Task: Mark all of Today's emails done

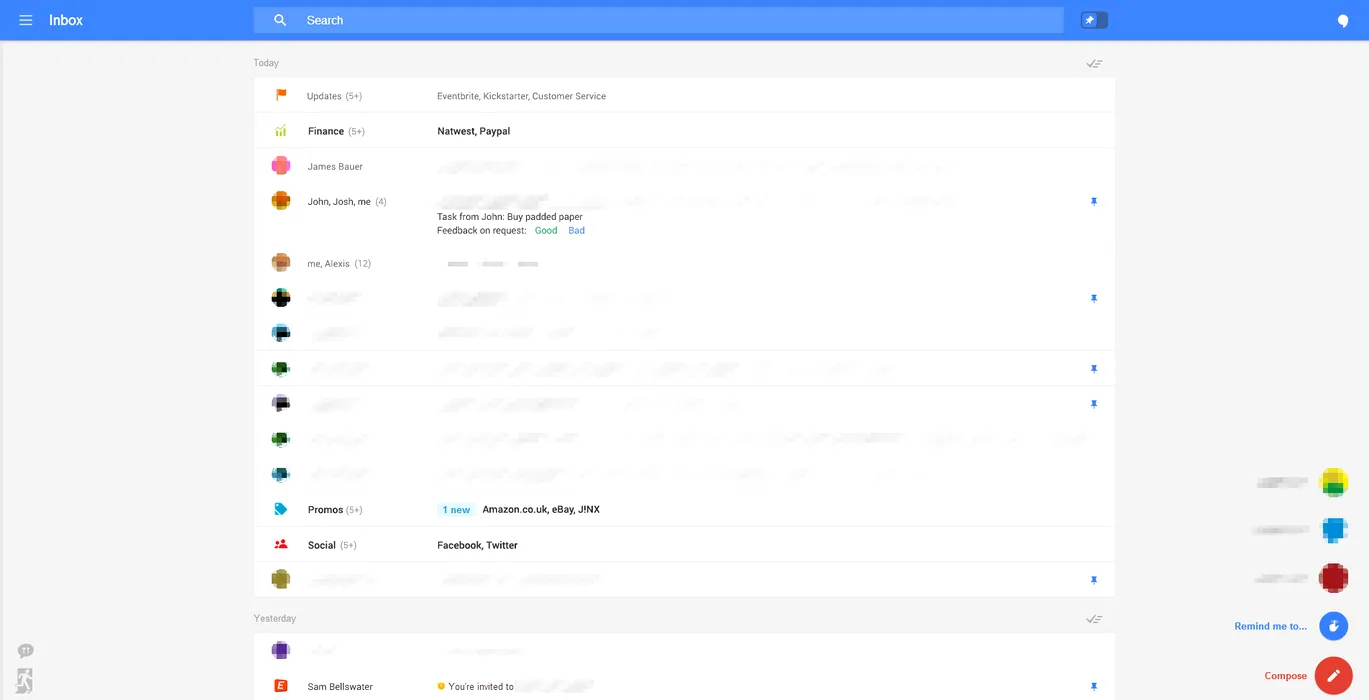Action: coord(1094,64)
